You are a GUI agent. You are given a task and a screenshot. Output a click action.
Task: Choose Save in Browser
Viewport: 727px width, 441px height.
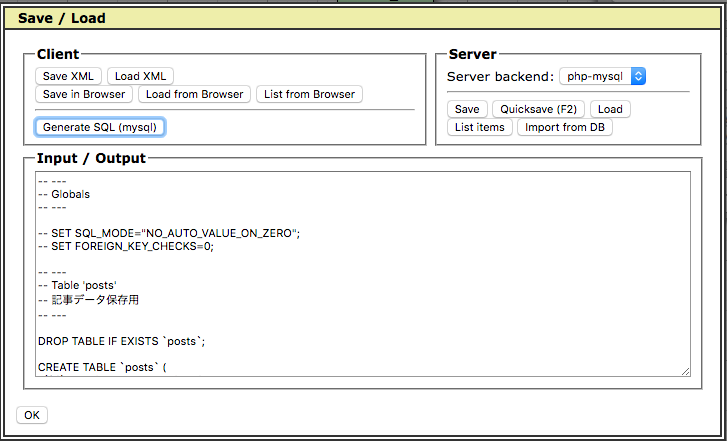pyautogui.click(x=84, y=94)
